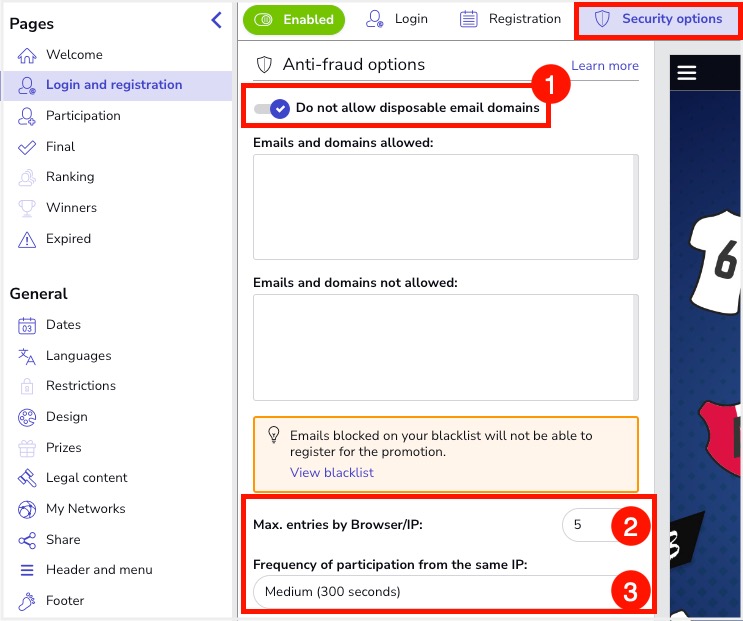
Task: Click the Prizes gift icon
Action: point(27,448)
